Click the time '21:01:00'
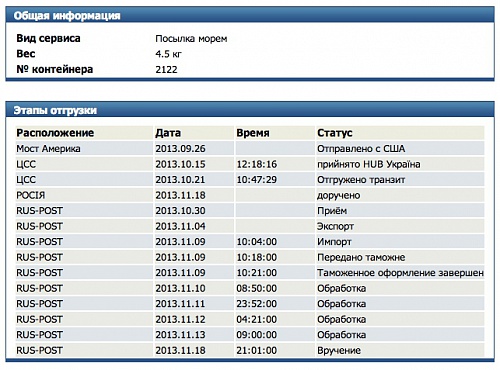Viewport: 500px width, 370px height. point(257,350)
